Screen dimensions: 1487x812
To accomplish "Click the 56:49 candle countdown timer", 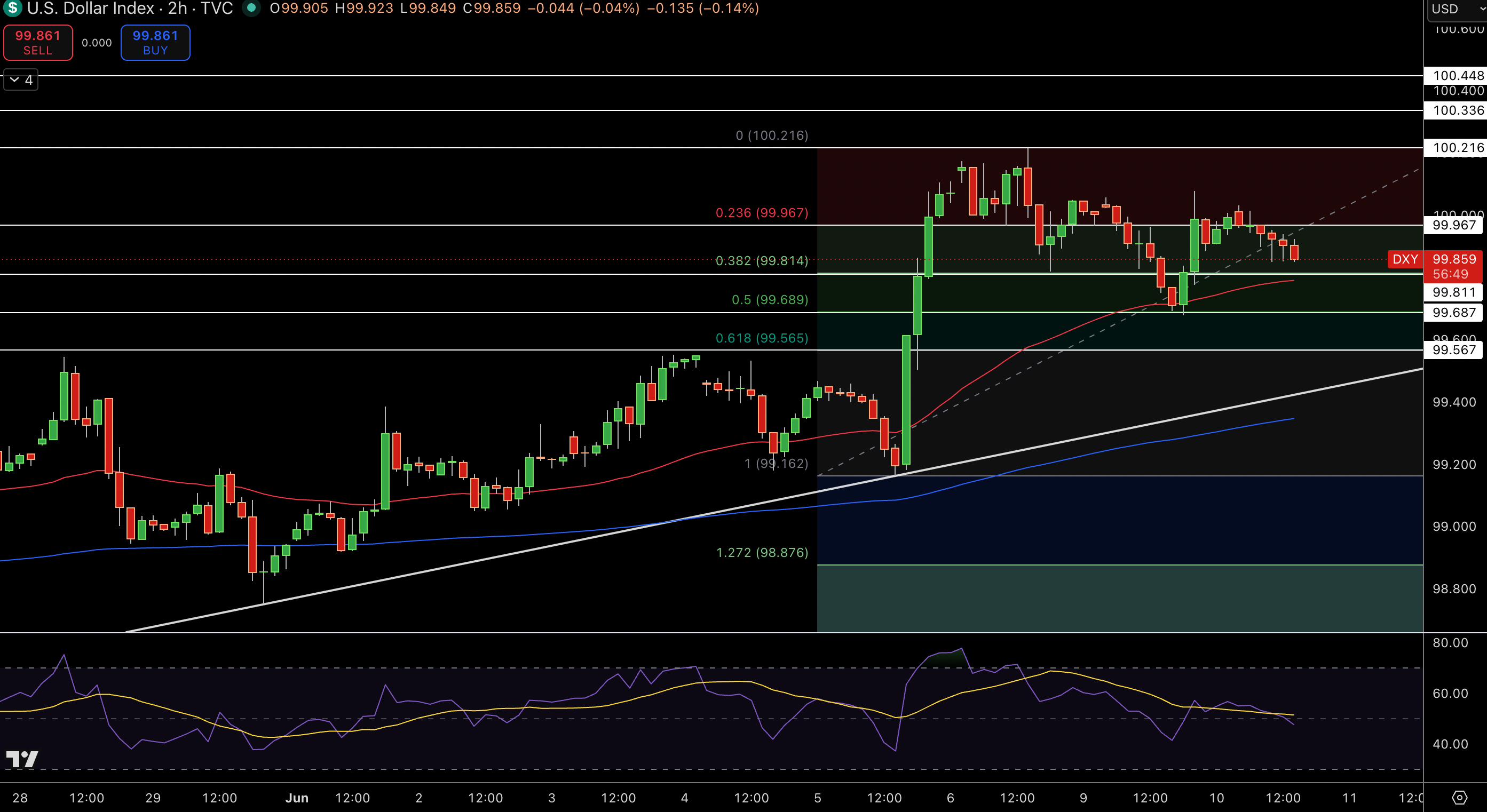I will (1450, 275).
